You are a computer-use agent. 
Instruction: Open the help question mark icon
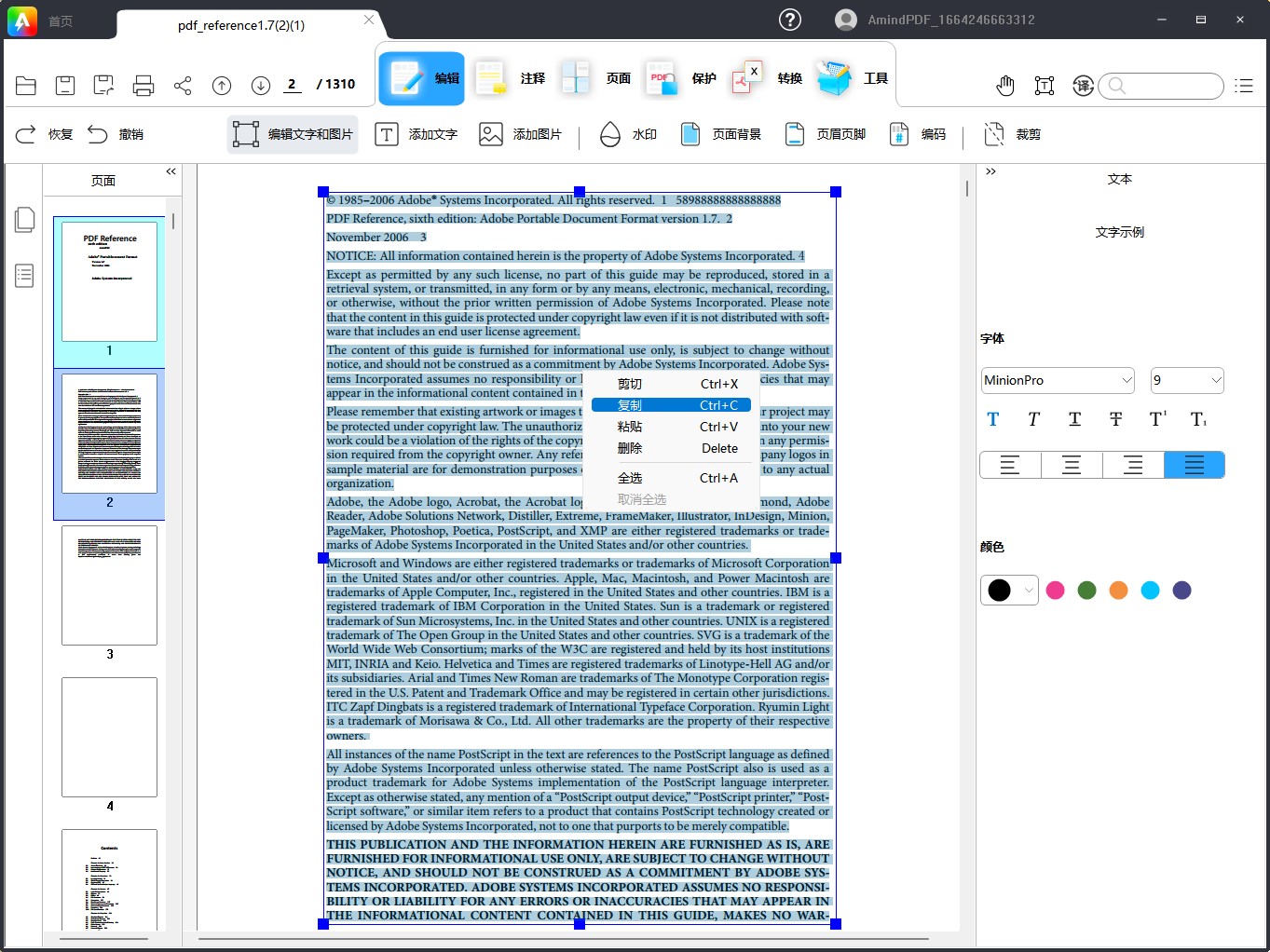[x=790, y=20]
